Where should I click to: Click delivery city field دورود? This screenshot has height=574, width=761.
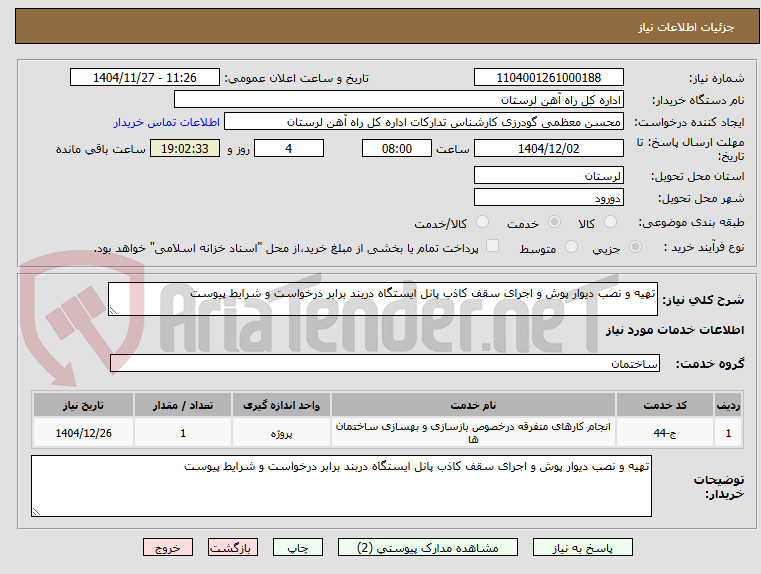point(548,197)
